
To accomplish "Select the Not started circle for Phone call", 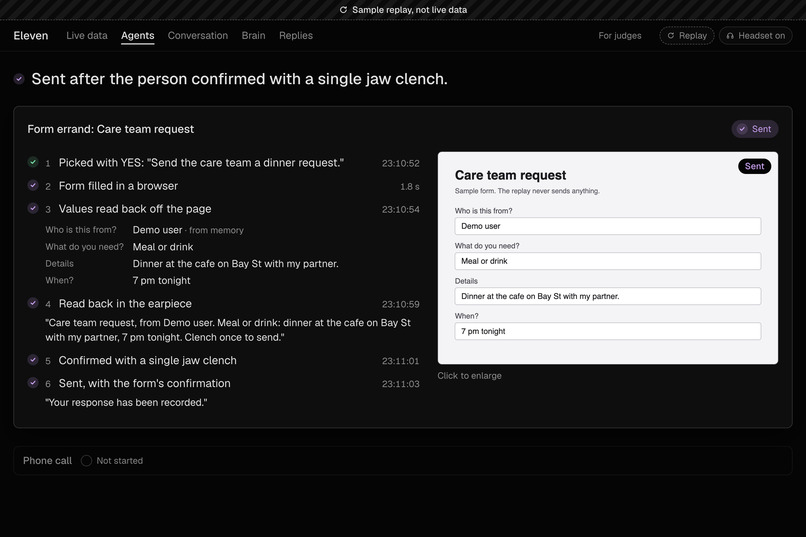I will point(86,460).
